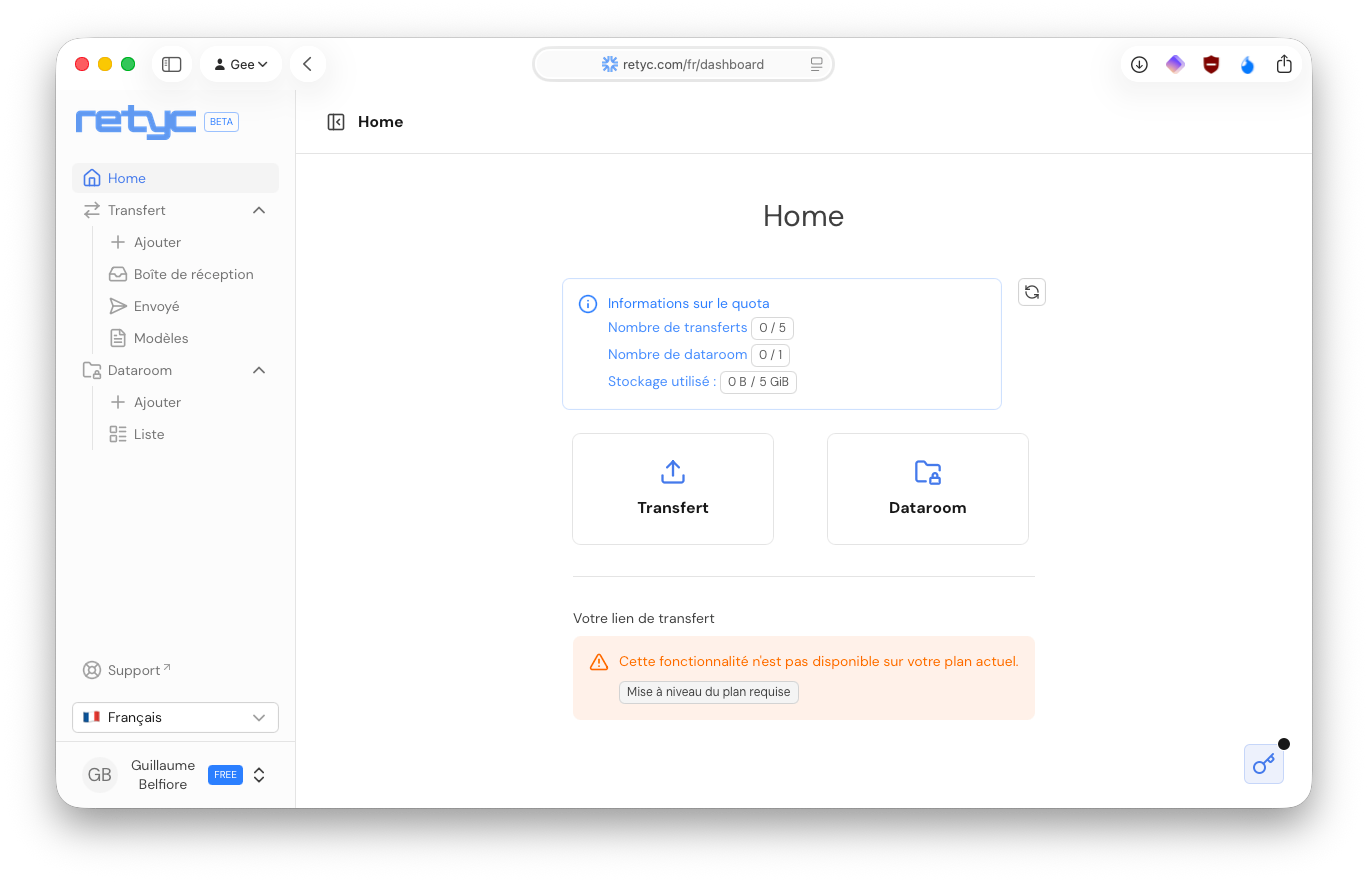Click the key icon button at bottom right
The image size is (1368, 882).
pyautogui.click(x=1264, y=764)
